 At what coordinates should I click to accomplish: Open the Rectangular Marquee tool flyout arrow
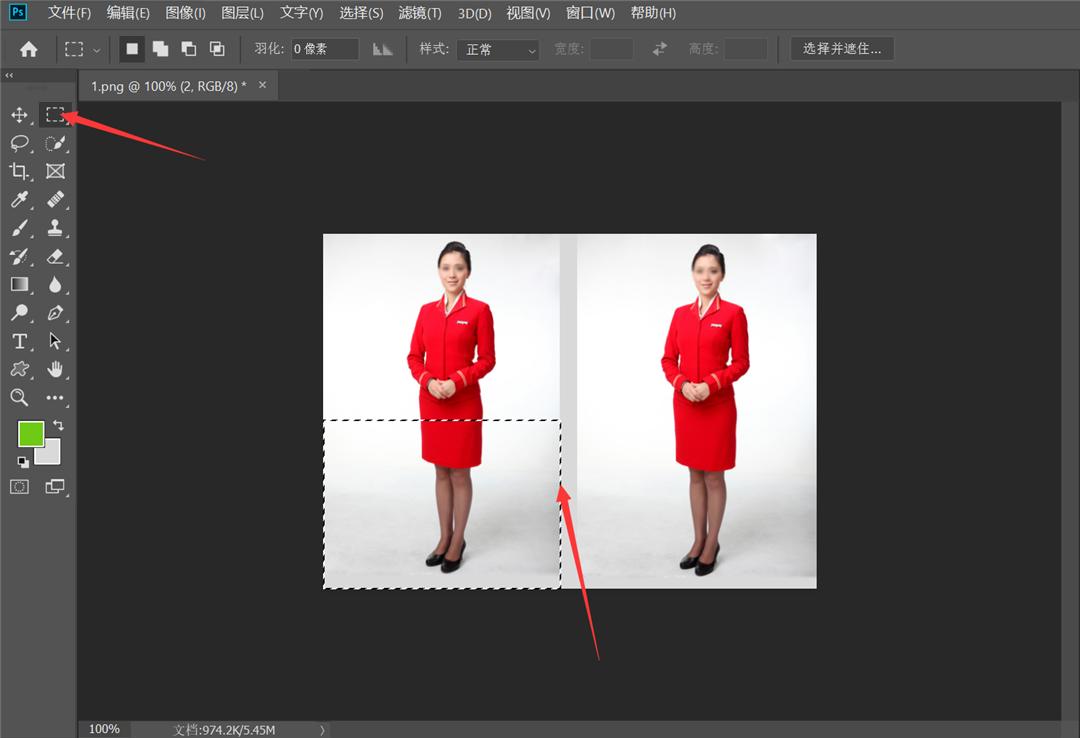[96, 48]
